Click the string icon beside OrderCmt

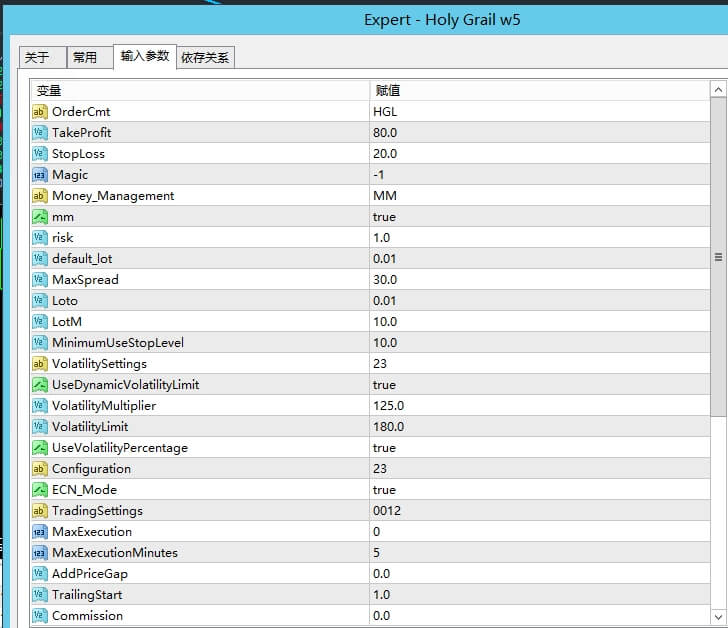[x=40, y=112]
